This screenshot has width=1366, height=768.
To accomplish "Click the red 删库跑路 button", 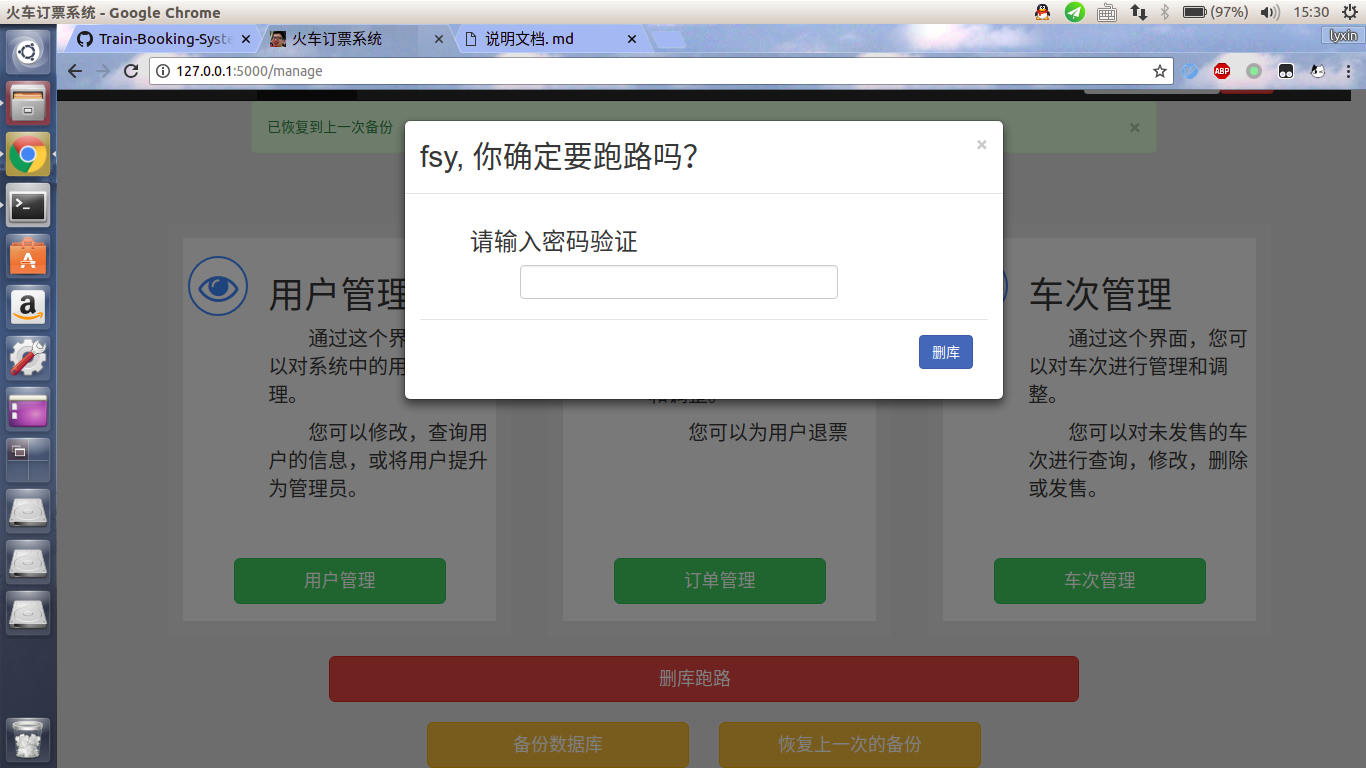I will 704,678.
